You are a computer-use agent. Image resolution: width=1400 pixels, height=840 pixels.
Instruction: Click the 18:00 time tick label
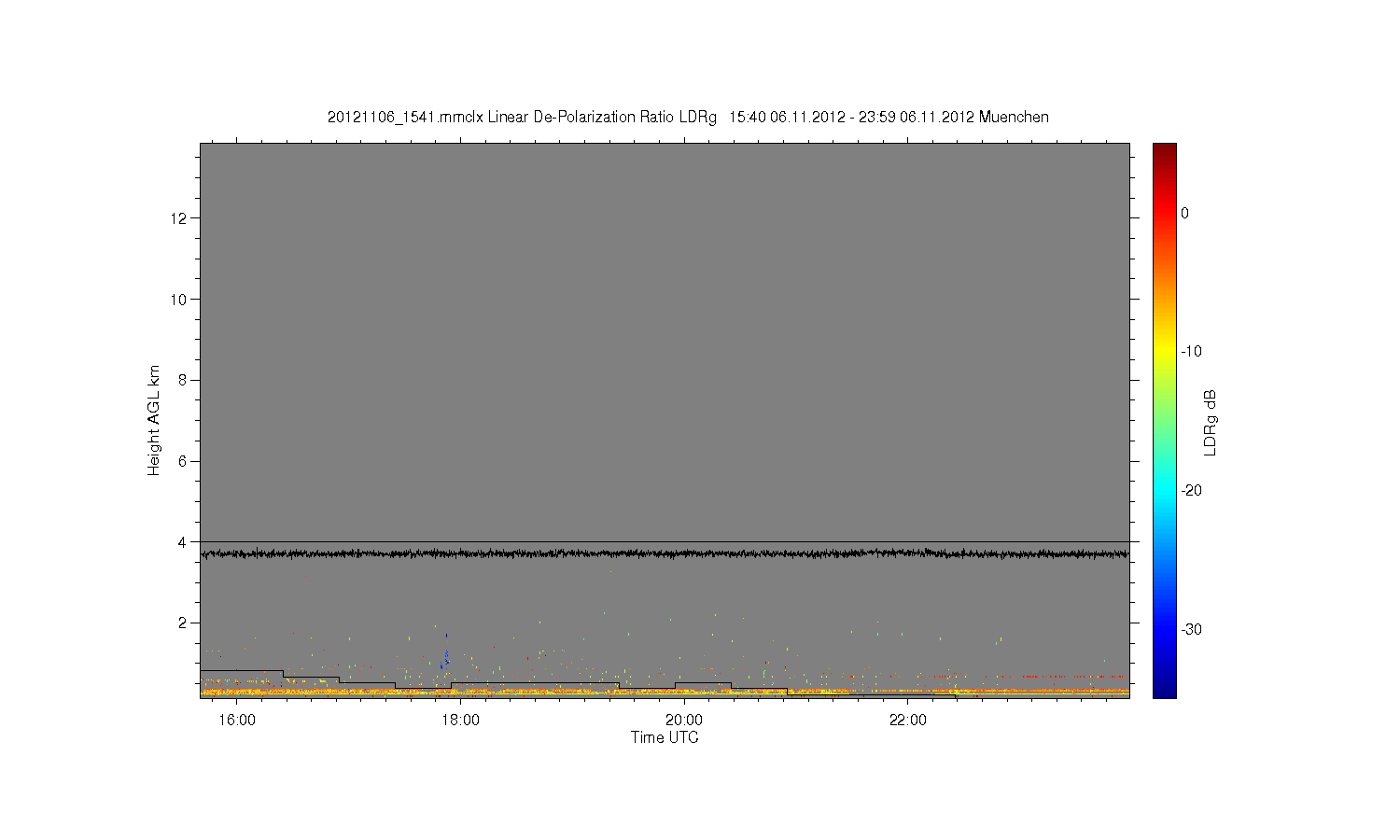(460, 721)
